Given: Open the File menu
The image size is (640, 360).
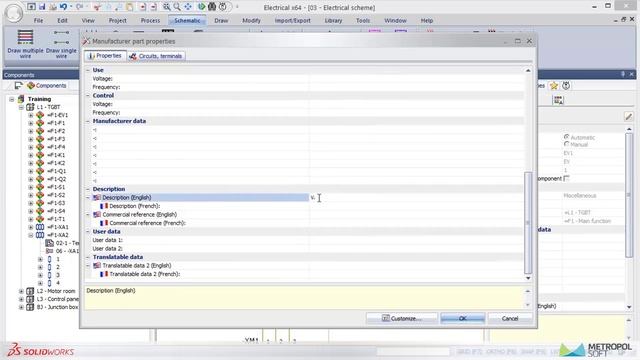Looking at the screenshot, I should point(38,20).
